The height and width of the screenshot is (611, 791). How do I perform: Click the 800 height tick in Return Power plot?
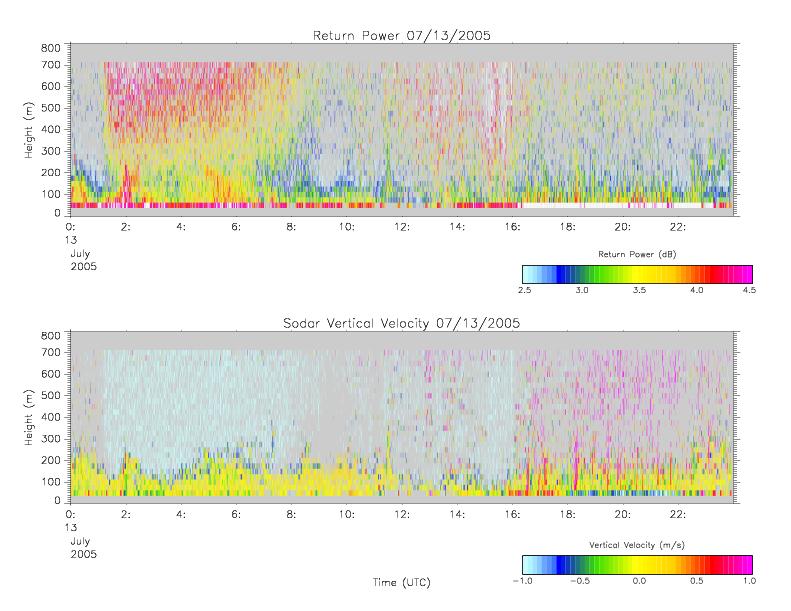pyautogui.click(x=50, y=48)
